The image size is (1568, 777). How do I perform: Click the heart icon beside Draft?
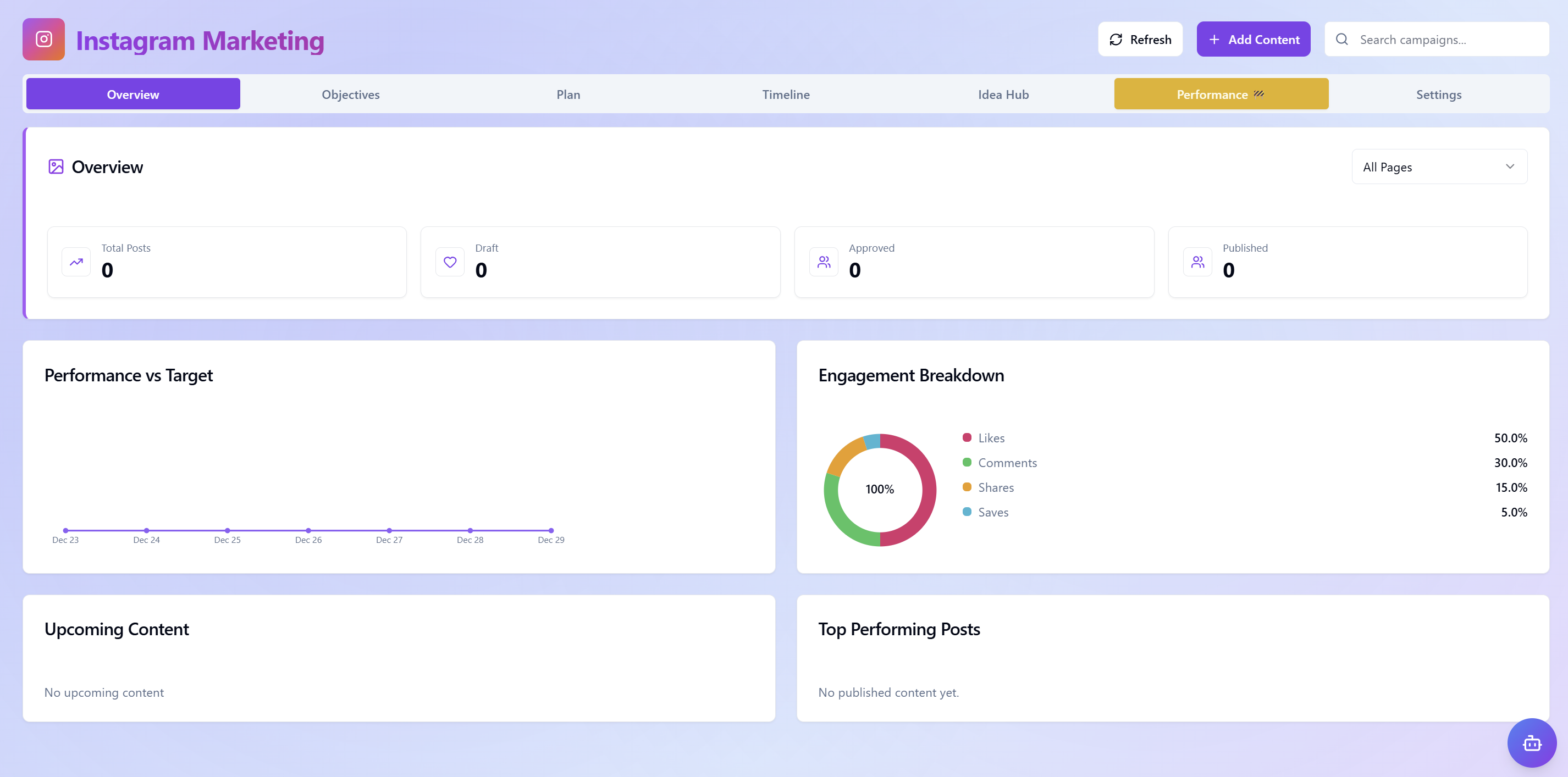coord(450,262)
